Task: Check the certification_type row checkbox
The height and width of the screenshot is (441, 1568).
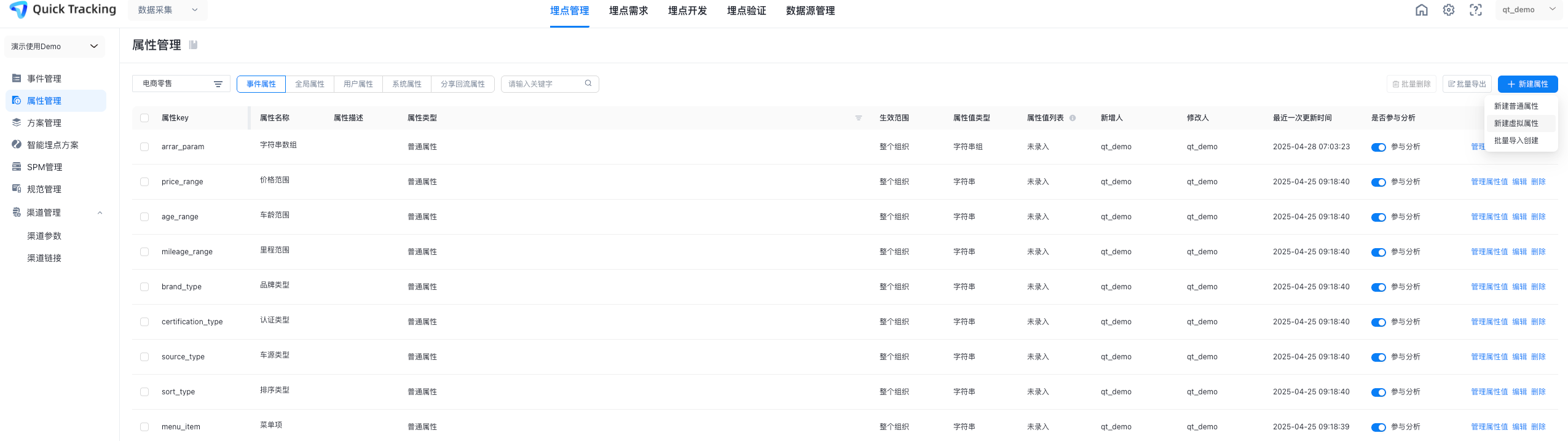Action: 144,322
